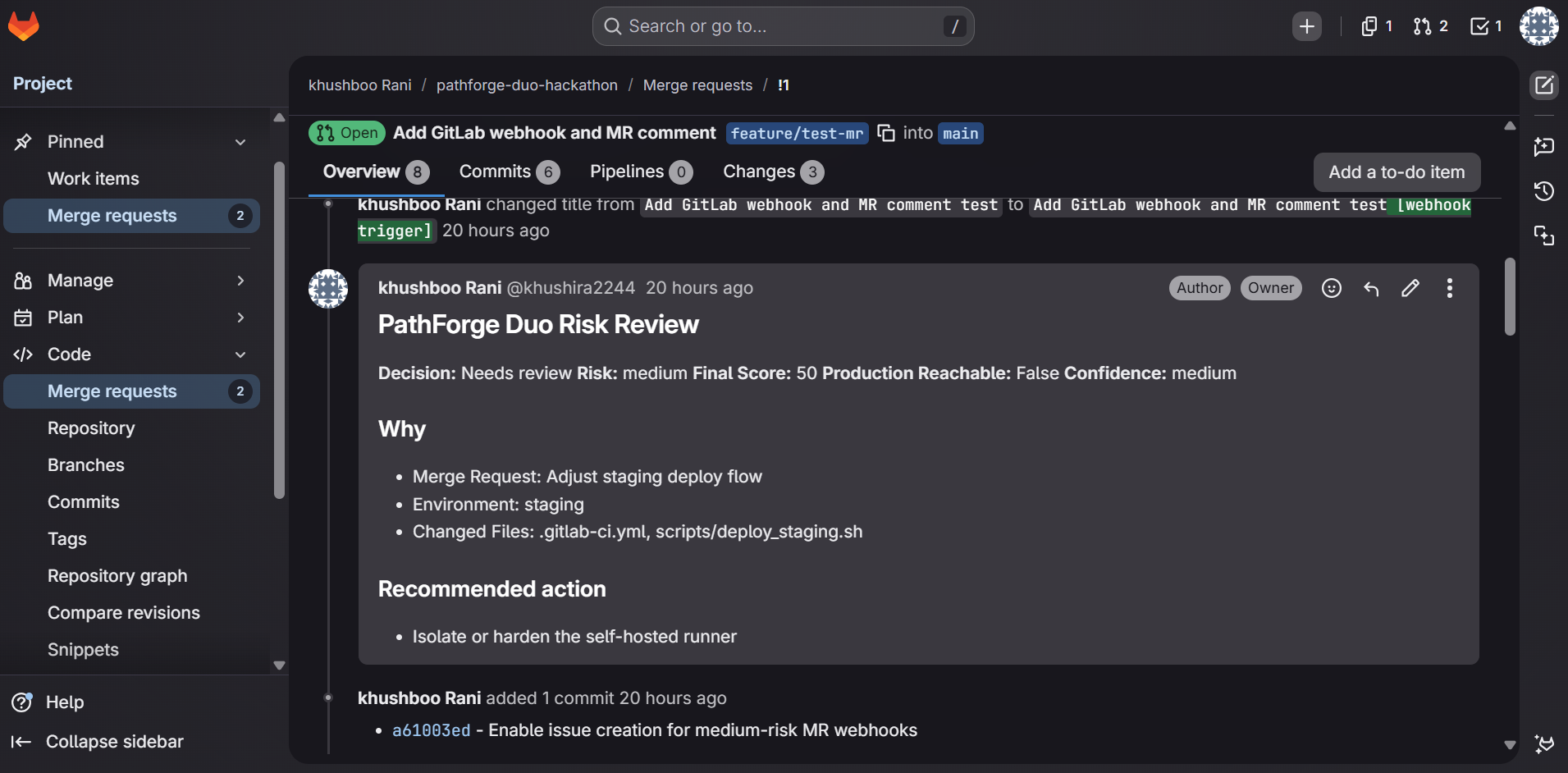Switch to the Pipelines tab
This screenshot has height=773, width=1568.
[x=641, y=172]
